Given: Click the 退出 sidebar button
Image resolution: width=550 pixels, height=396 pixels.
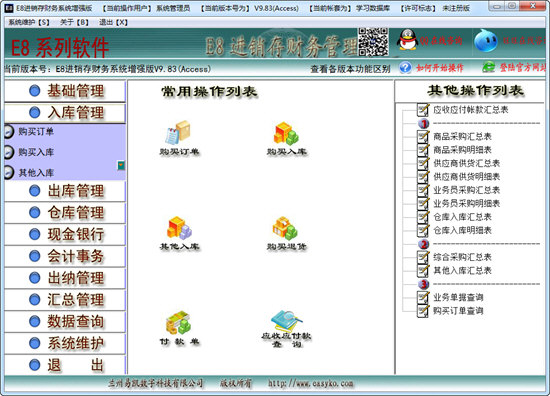Looking at the screenshot, I should (x=65, y=365).
